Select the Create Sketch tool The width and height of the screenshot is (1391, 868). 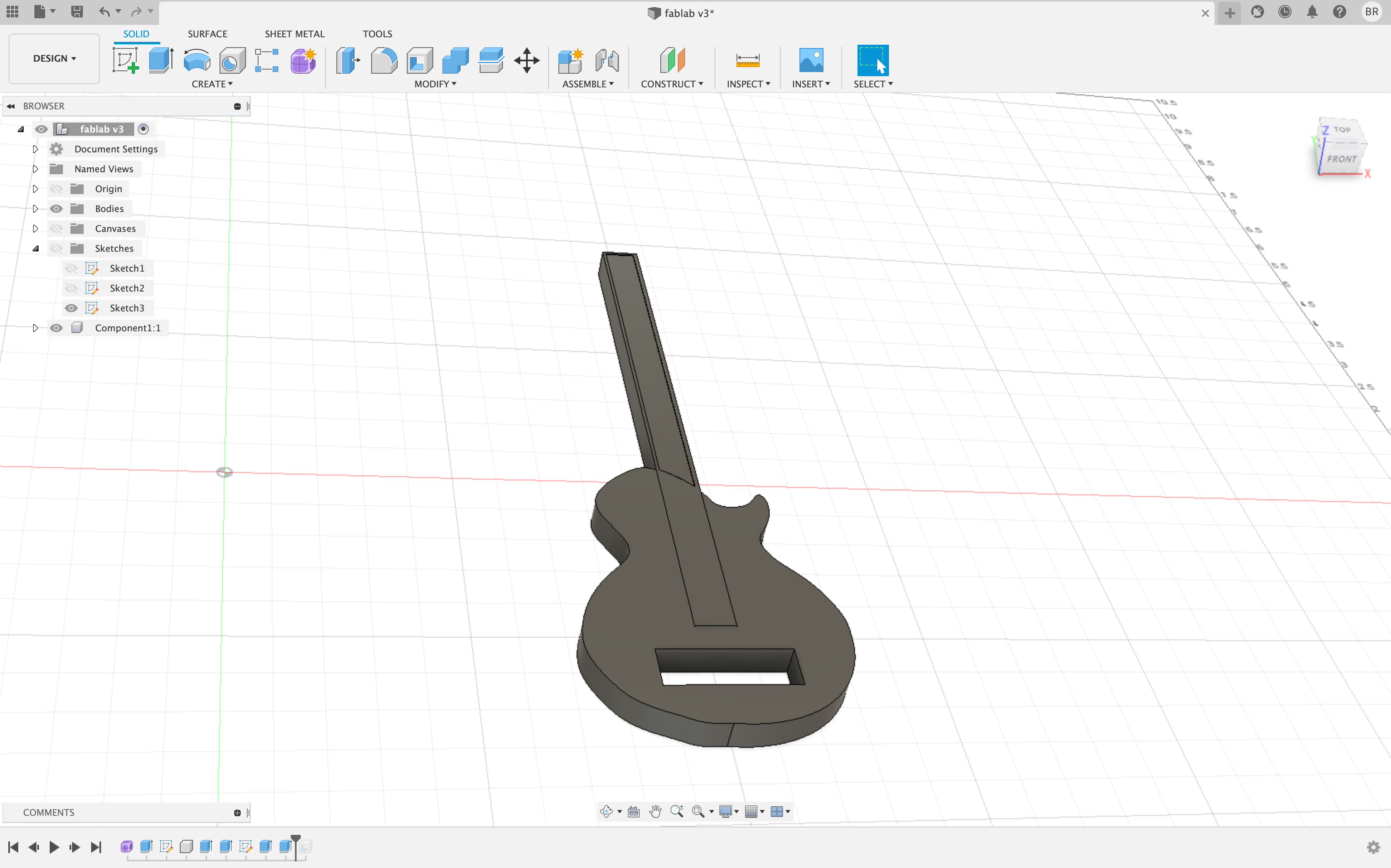pyautogui.click(x=126, y=60)
